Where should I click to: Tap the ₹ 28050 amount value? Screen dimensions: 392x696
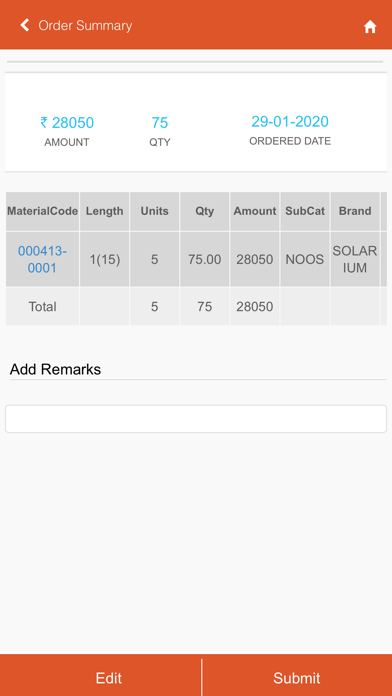pos(67,123)
